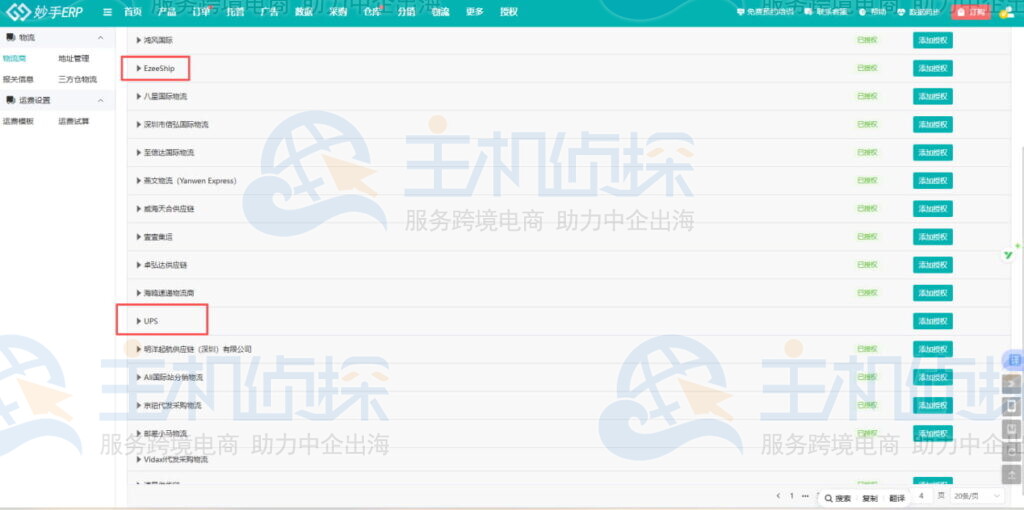Click the floating refresh icon

pyautogui.click(x=1012, y=451)
